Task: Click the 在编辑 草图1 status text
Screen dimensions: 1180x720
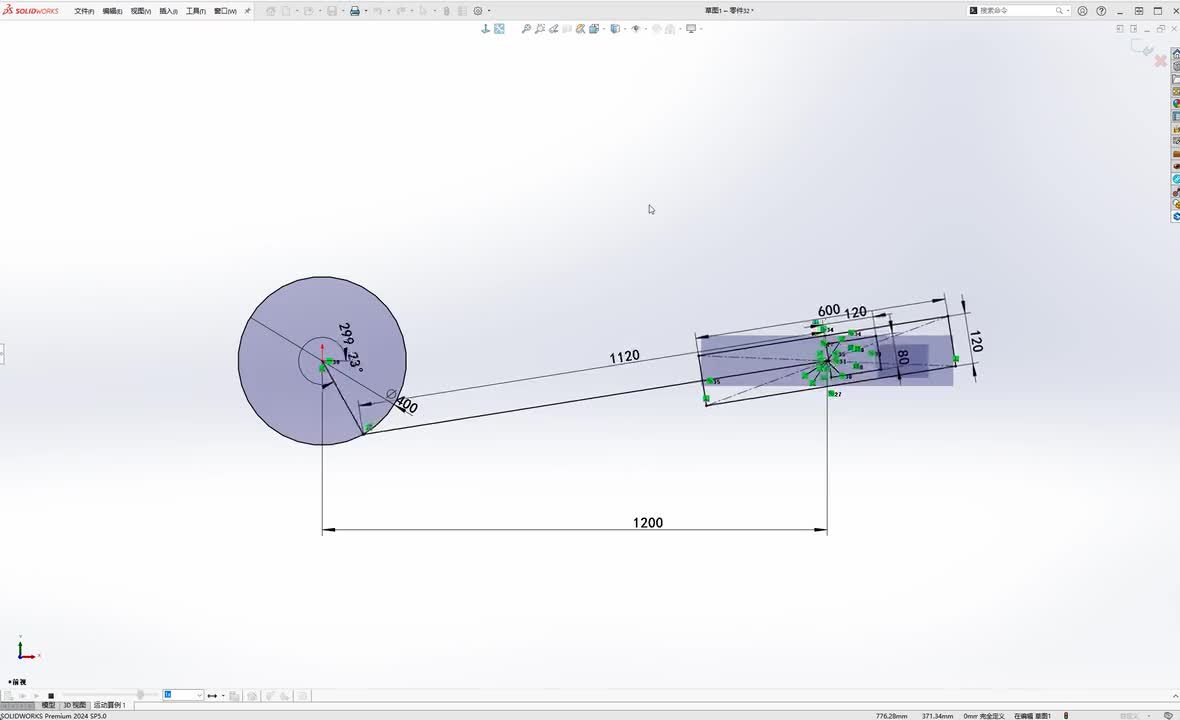Action: tap(1032, 716)
